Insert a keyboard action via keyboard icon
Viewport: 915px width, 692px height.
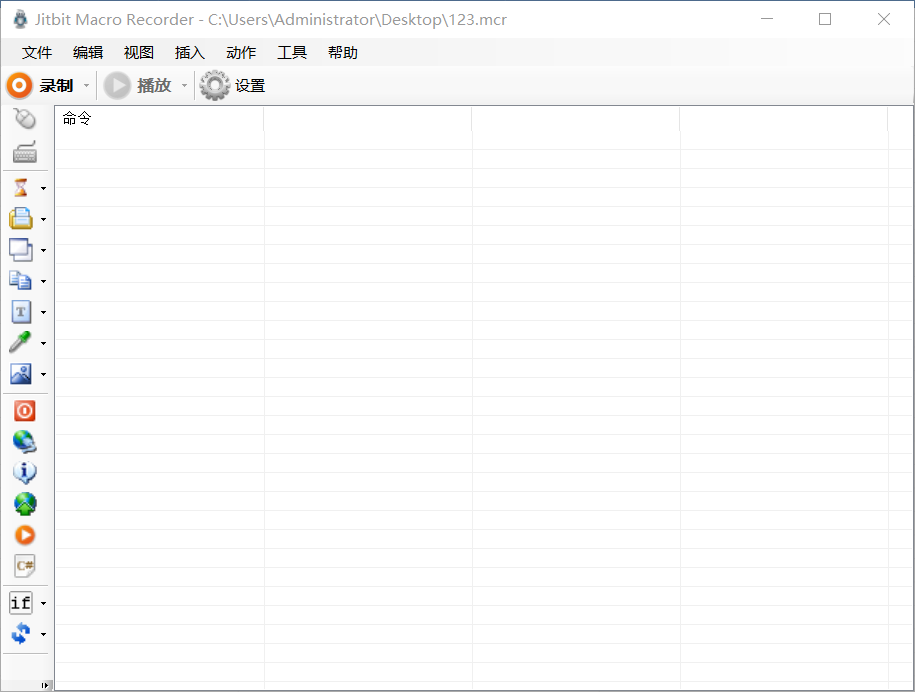coord(25,152)
